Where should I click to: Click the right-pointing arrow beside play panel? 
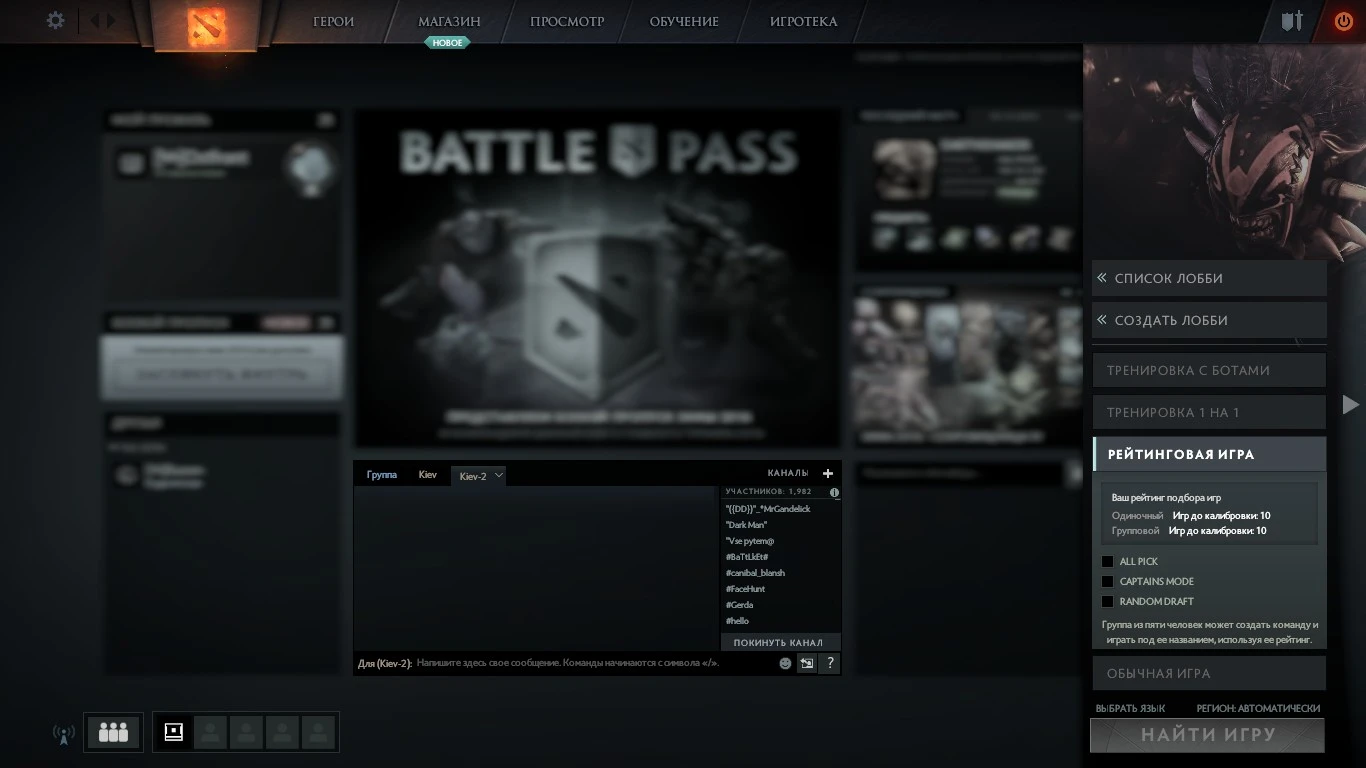[x=1351, y=404]
